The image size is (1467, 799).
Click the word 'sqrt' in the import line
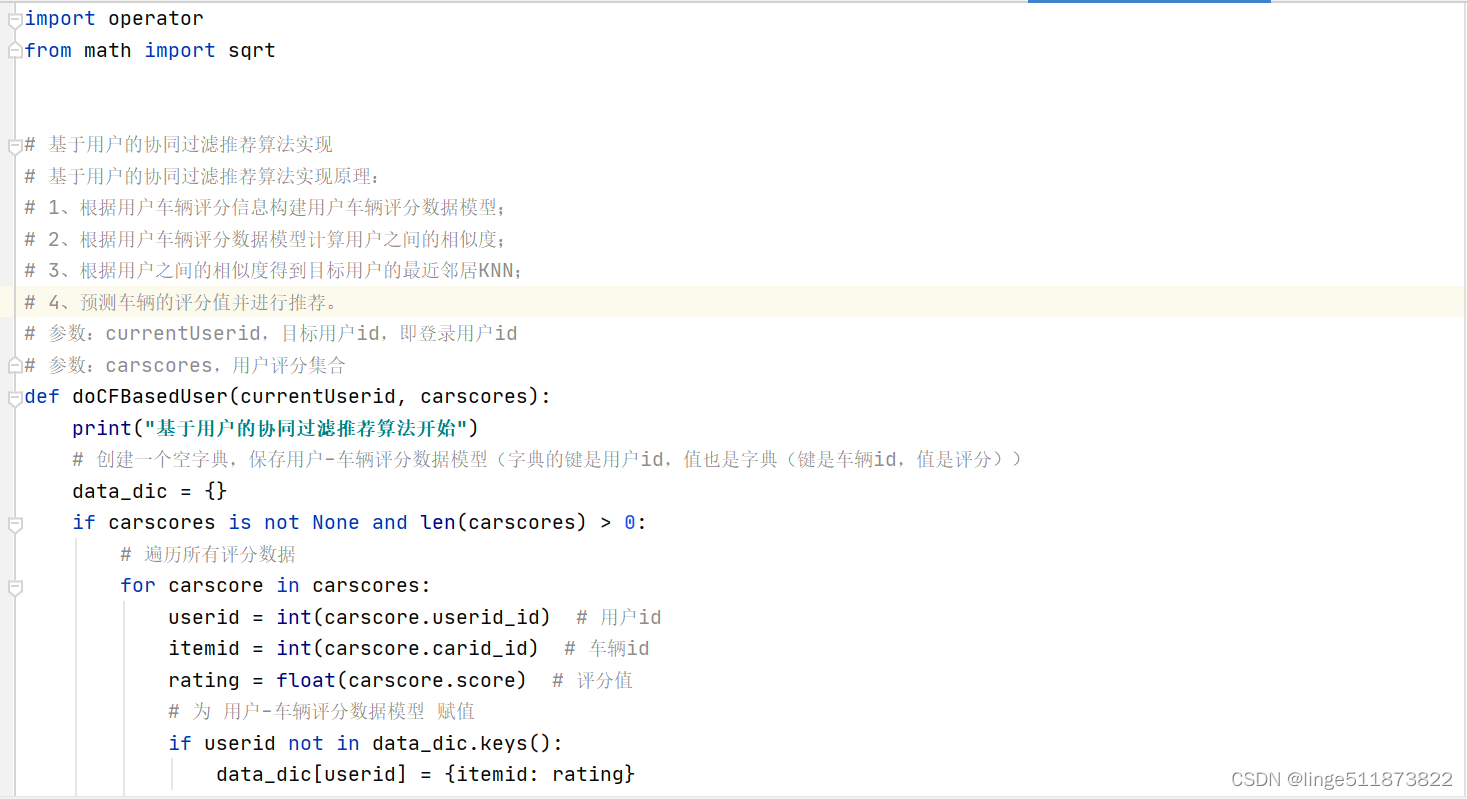point(252,51)
